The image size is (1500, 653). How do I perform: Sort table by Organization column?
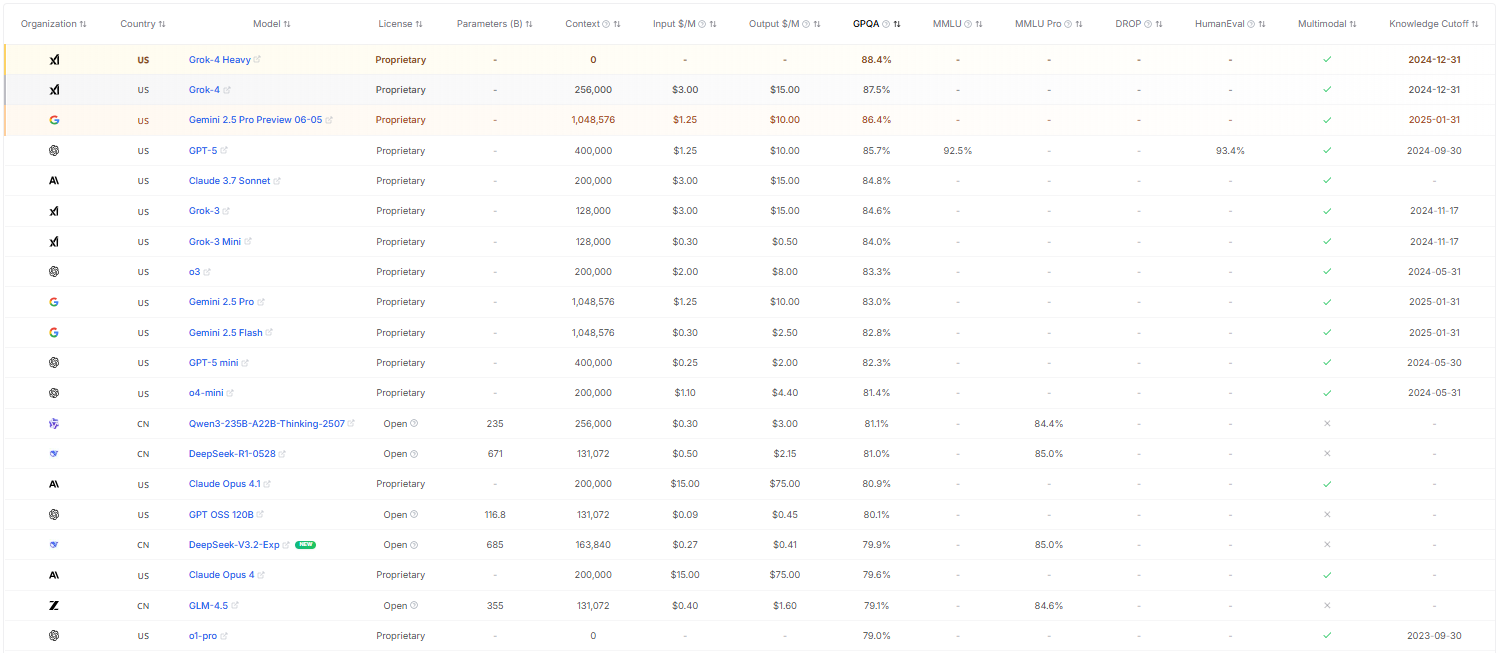(83, 24)
